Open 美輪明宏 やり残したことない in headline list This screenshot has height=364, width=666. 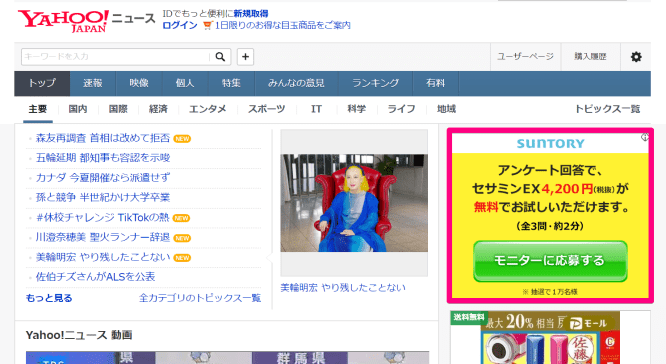[103, 257]
